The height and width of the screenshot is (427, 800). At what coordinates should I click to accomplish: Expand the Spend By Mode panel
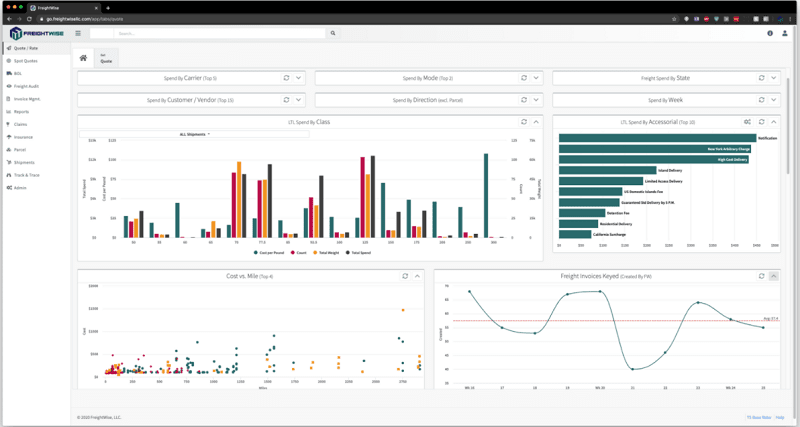[536, 78]
